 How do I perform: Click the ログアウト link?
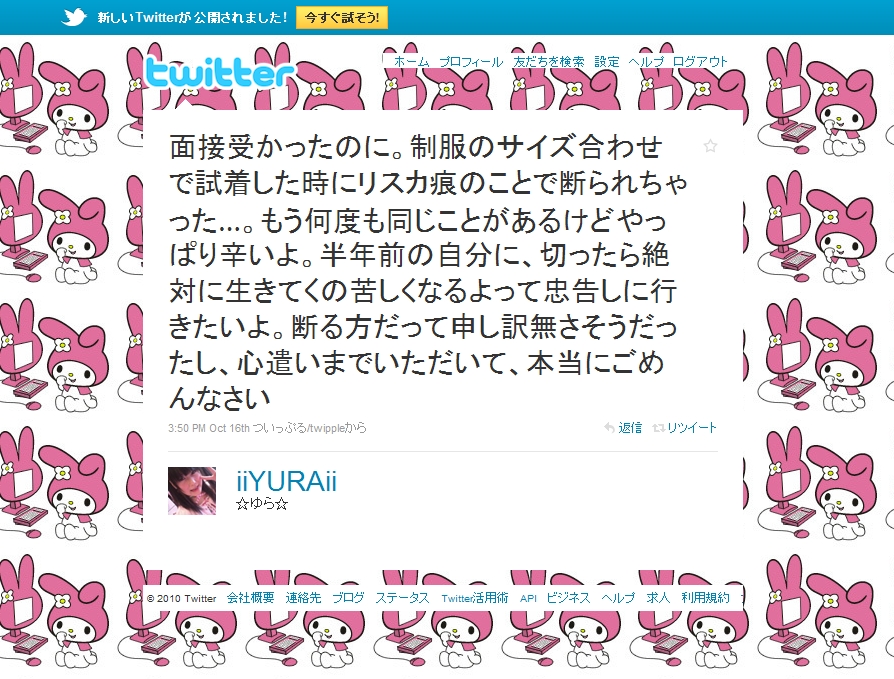(x=700, y=61)
